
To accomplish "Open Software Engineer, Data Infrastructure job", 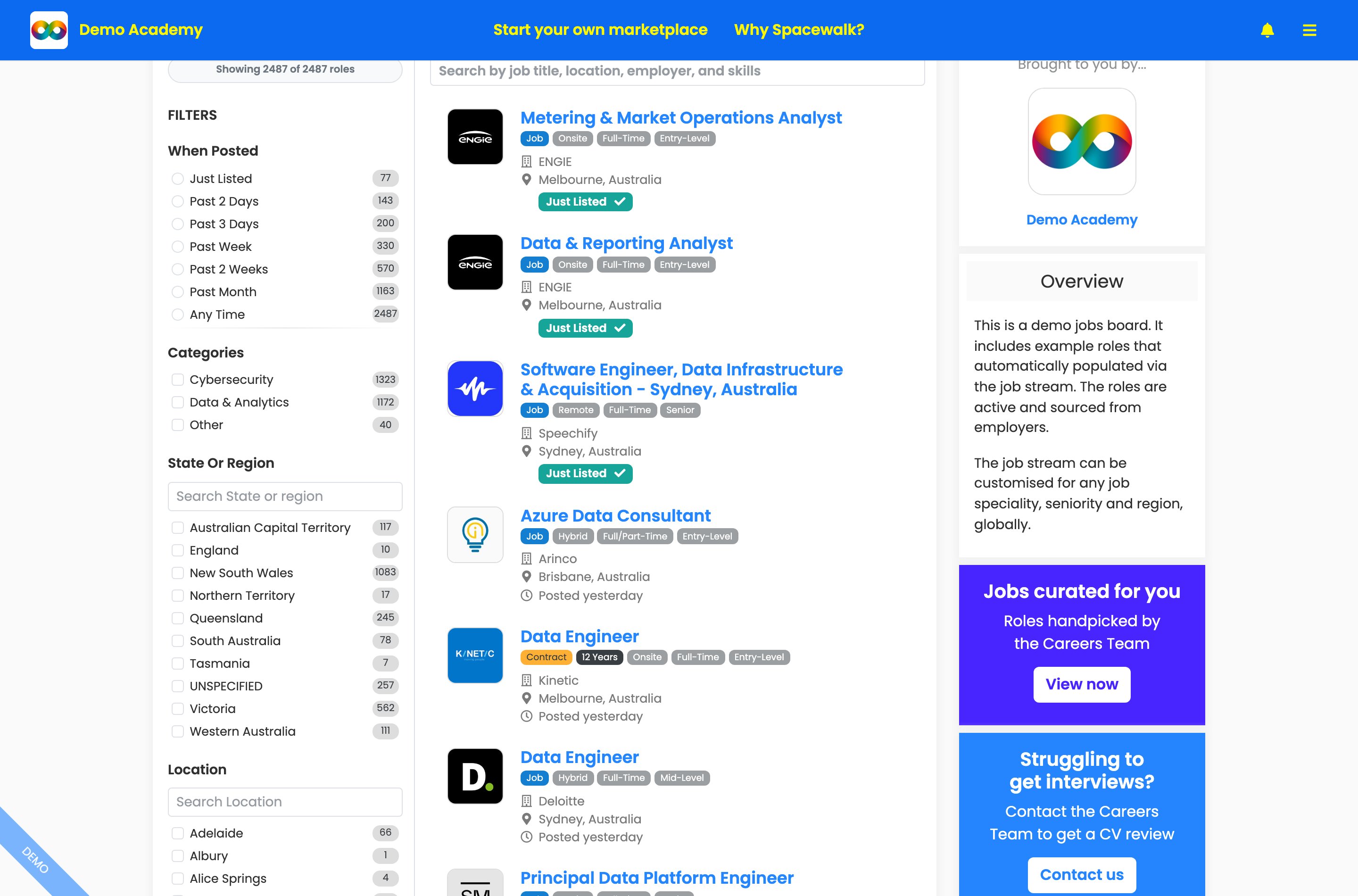I will point(681,380).
